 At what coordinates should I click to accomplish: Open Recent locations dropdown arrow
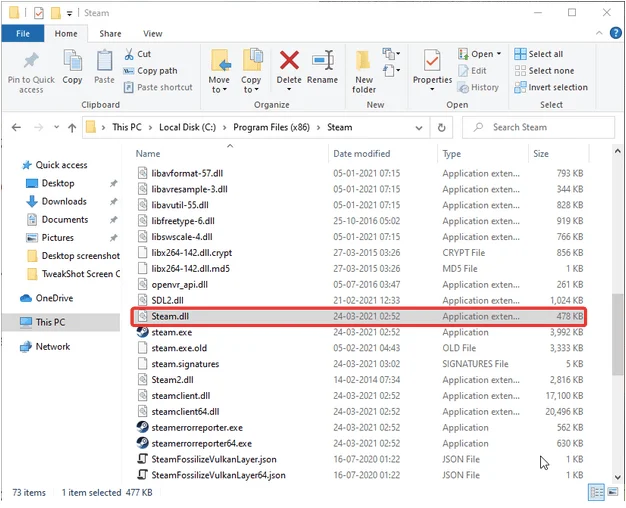click(x=56, y=127)
